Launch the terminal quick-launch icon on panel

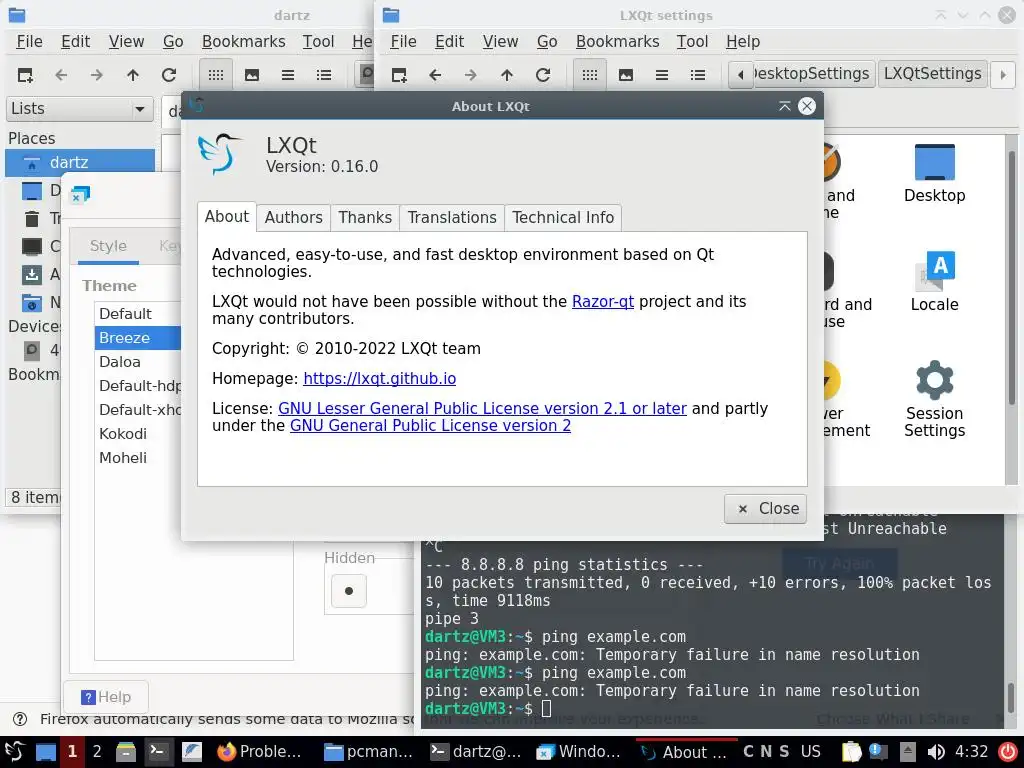pyautogui.click(x=157, y=752)
